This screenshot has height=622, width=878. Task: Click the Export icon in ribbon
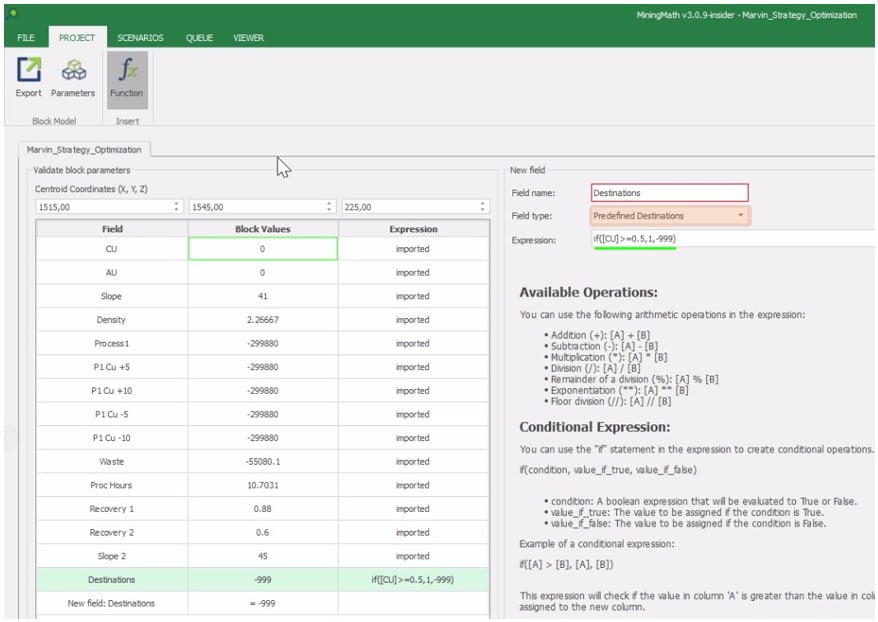[29, 71]
